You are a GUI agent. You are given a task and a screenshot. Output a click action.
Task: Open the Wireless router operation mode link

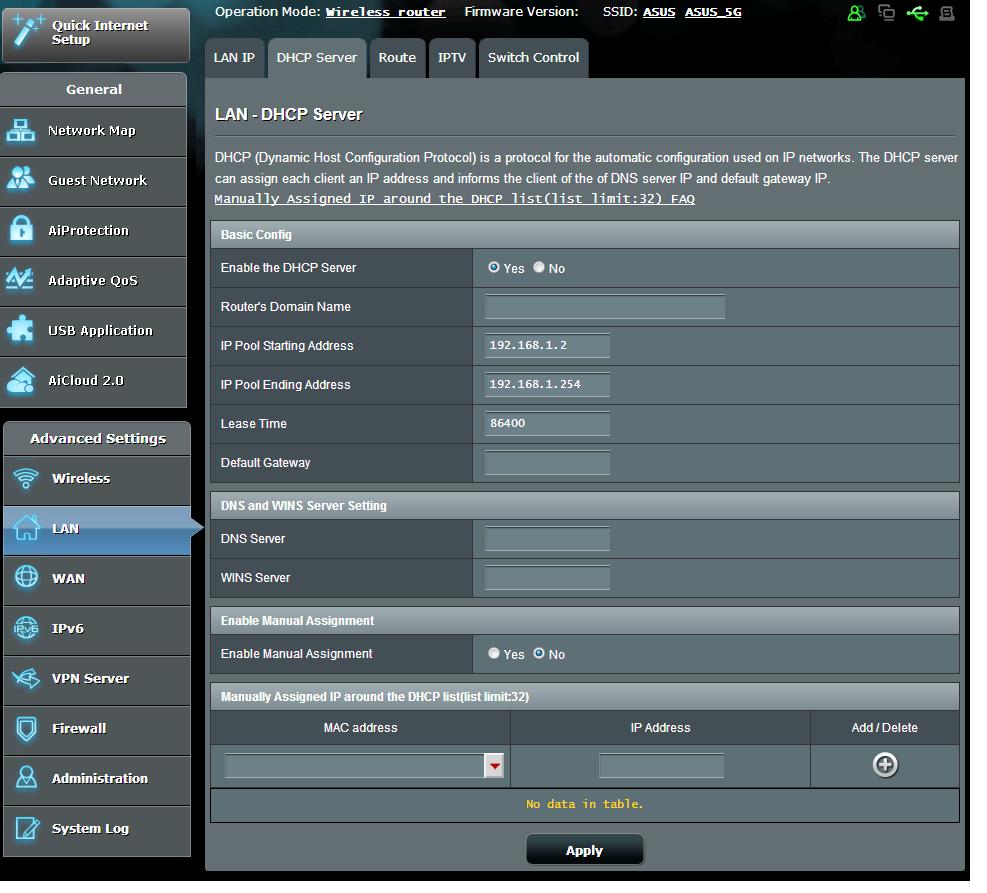386,12
